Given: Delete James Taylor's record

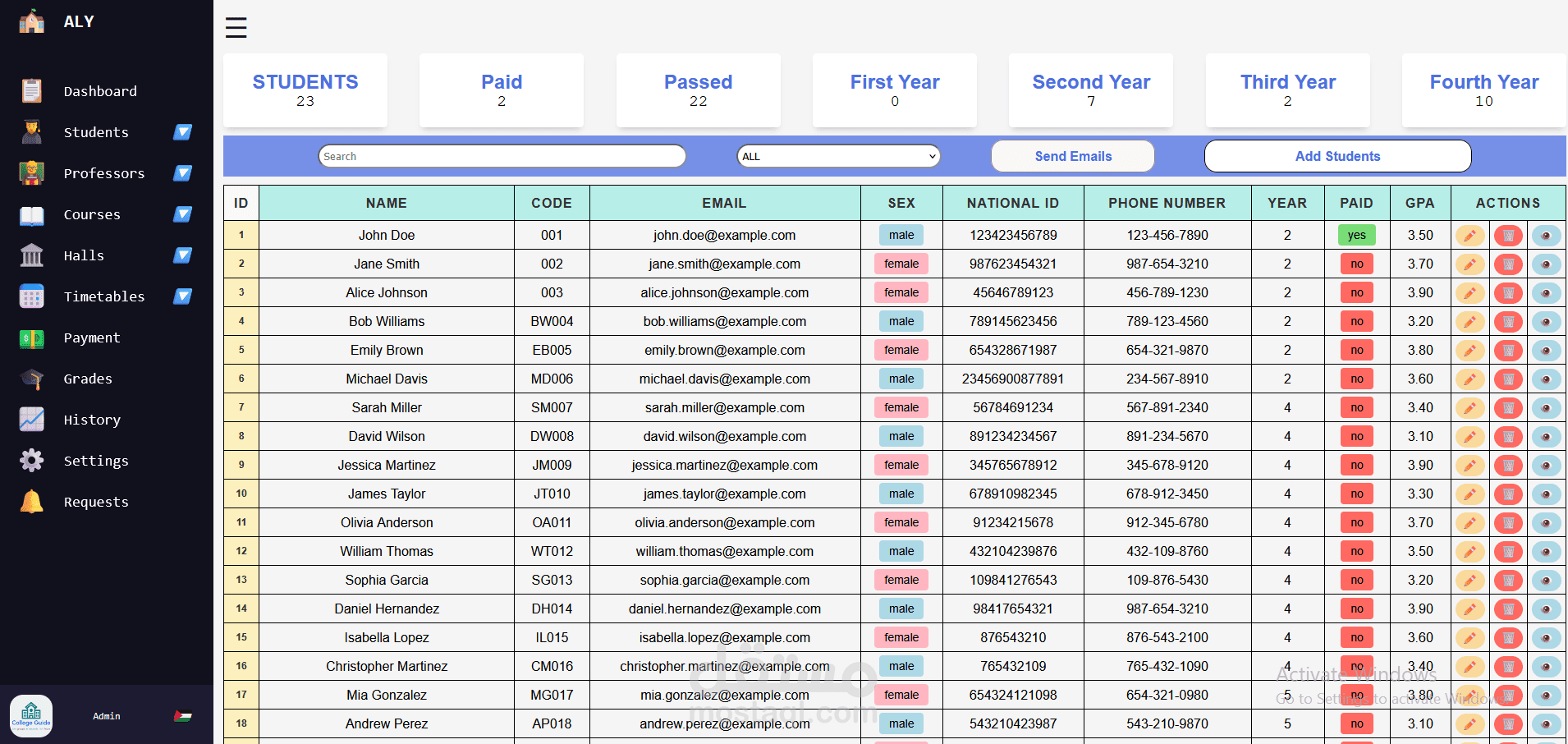Looking at the screenshot, I should [x=1508, y=494].
